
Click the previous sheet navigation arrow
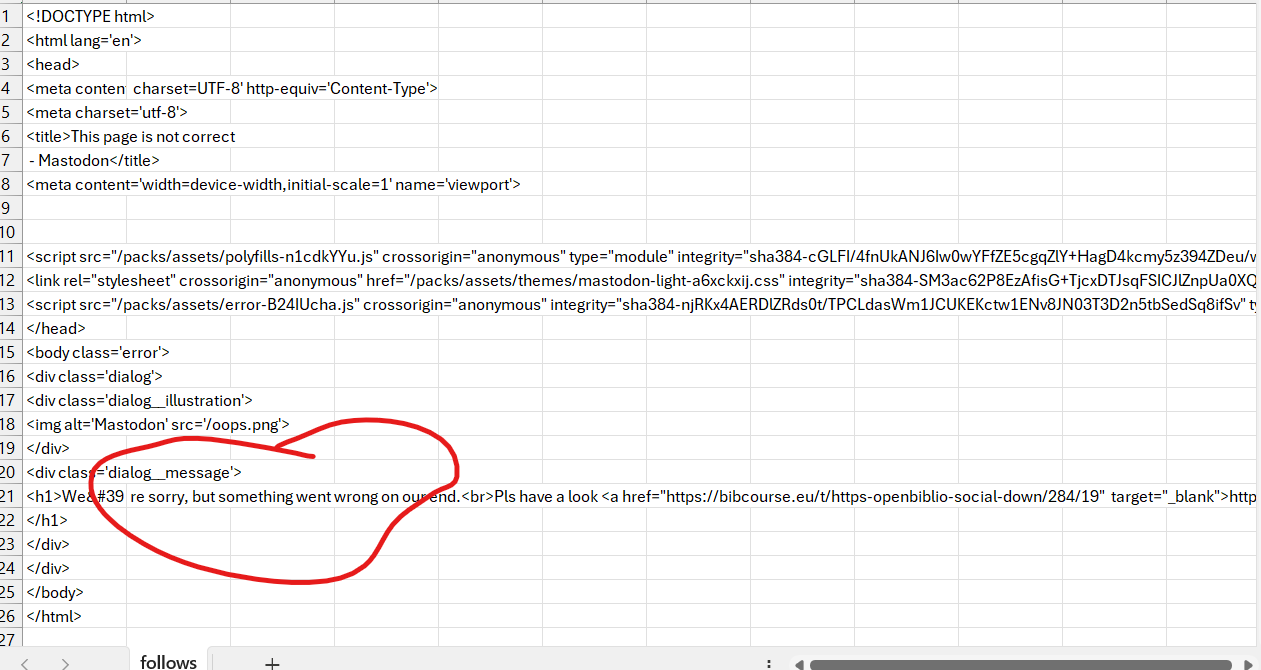pos(25,663)
